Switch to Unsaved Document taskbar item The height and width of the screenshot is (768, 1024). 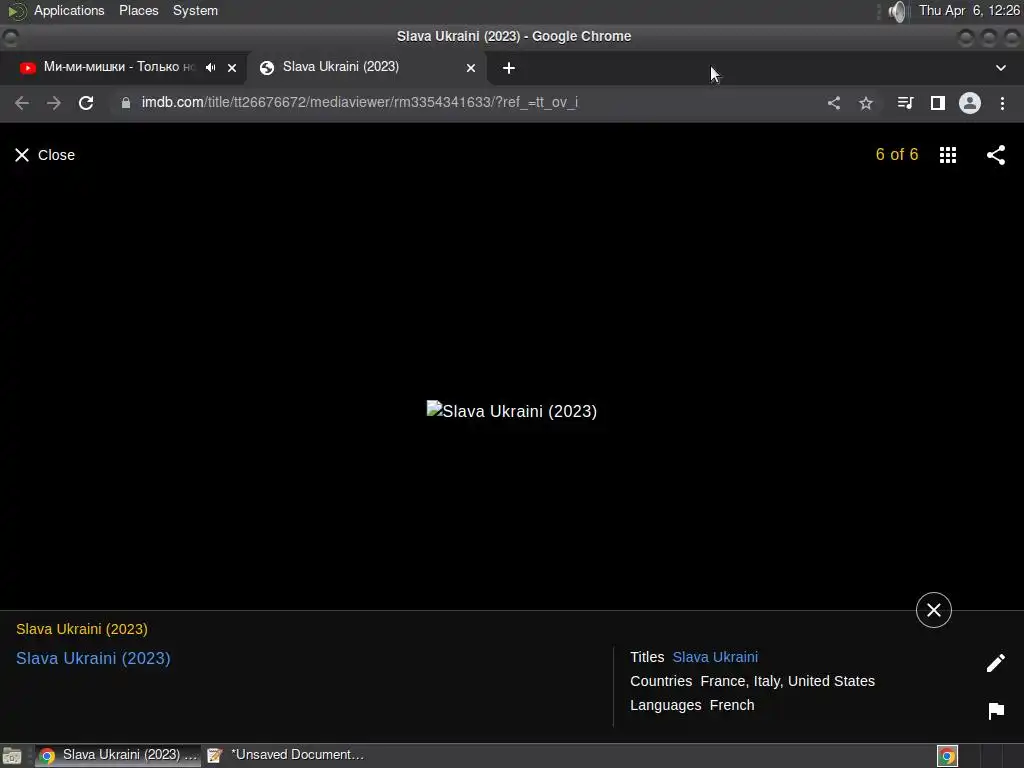[286, 755]
